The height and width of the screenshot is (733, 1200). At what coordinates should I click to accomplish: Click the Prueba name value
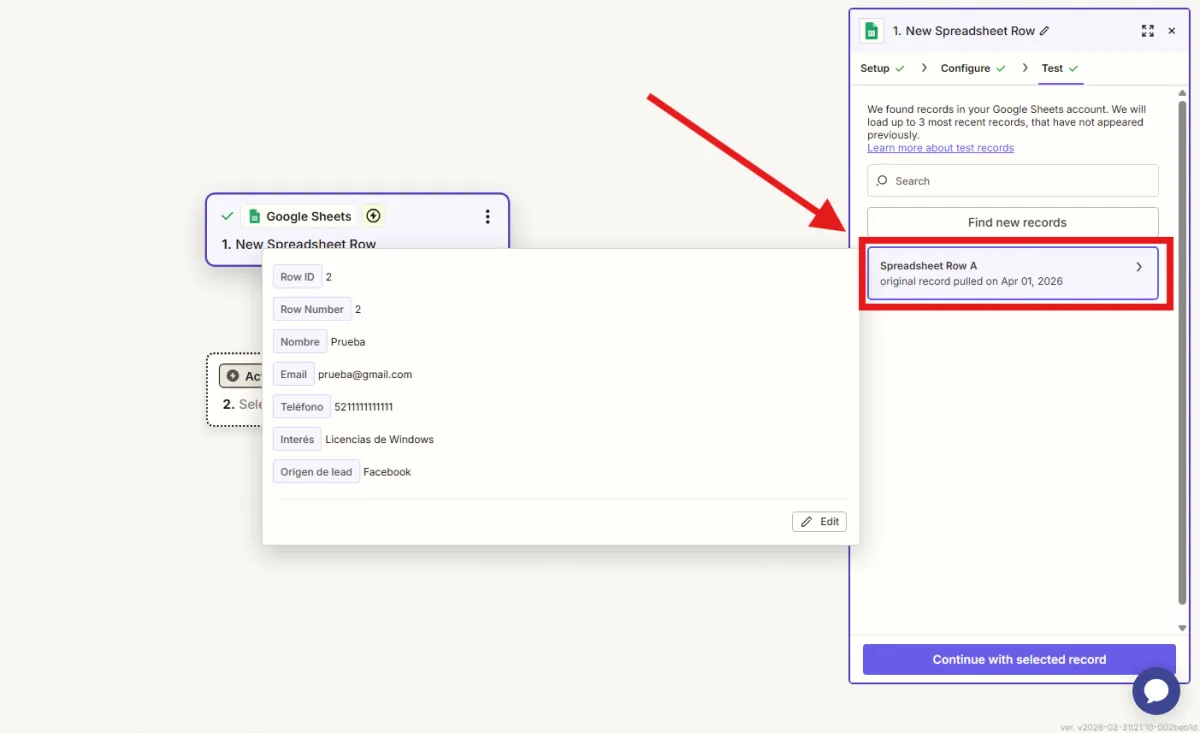tap(348, 342)
